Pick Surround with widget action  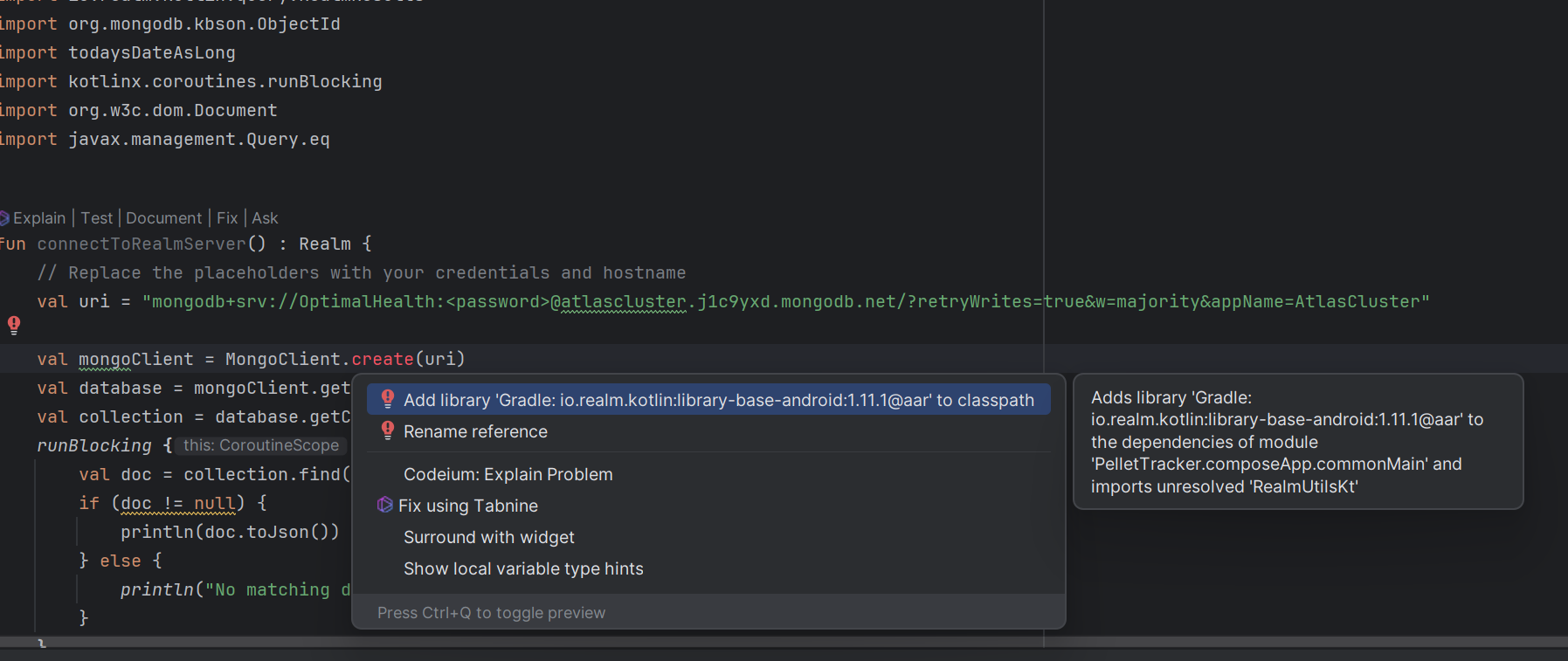(488, 537)
